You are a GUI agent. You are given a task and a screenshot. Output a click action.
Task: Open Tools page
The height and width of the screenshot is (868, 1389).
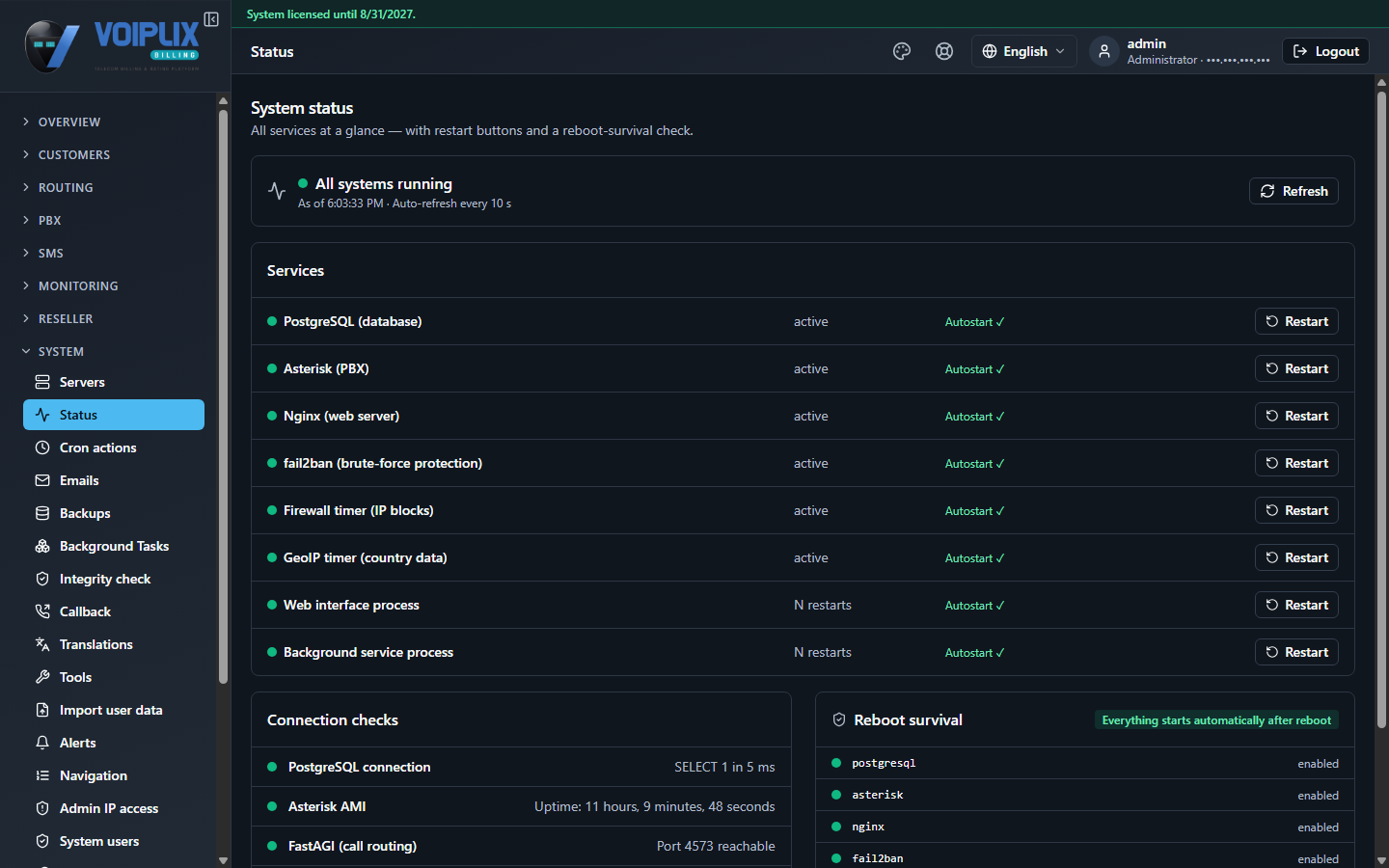click(114, 677)
